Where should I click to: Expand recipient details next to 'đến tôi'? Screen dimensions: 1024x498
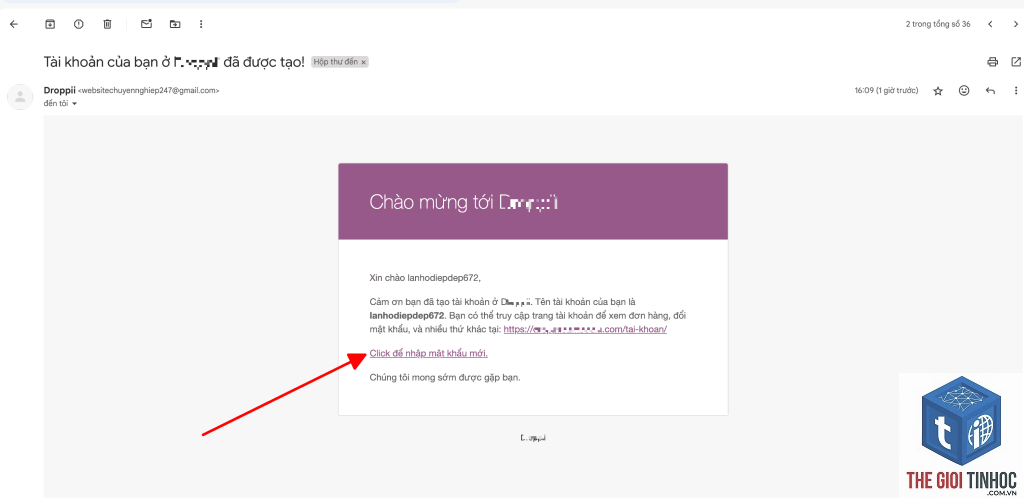pos(74,104)
